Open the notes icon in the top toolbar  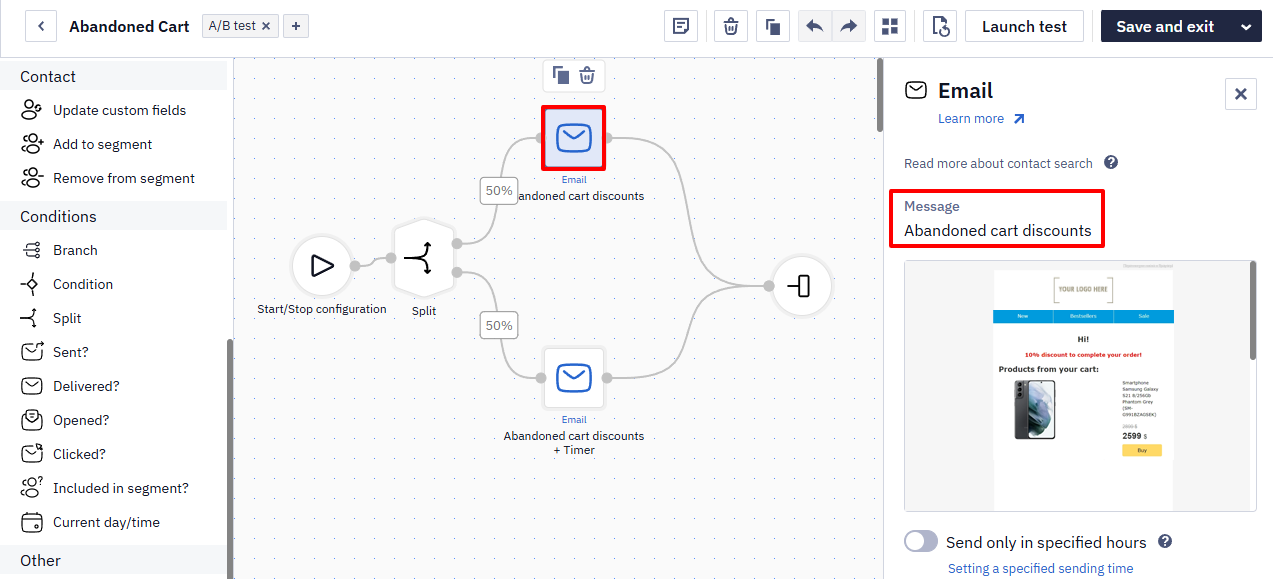(x=681, y=26)
